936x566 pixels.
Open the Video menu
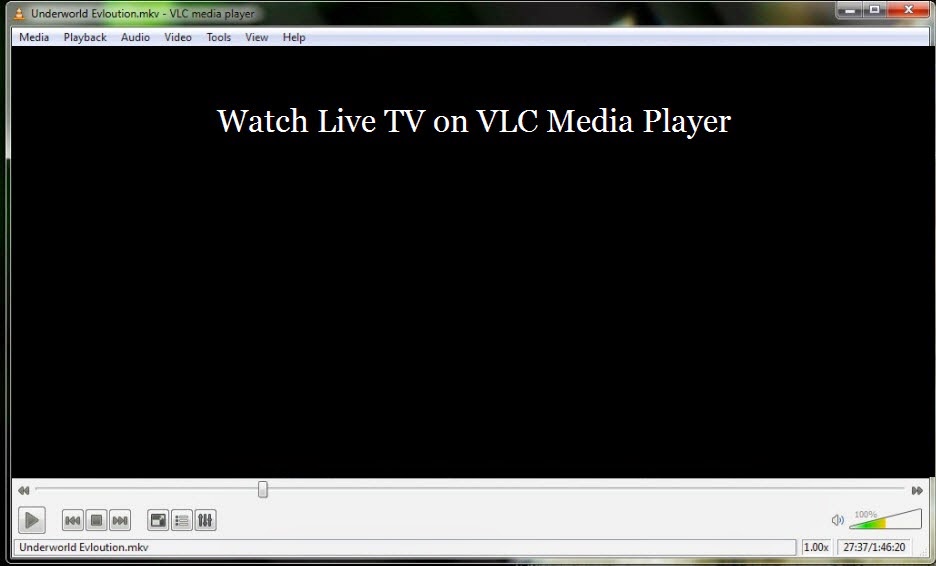[178, 37]
